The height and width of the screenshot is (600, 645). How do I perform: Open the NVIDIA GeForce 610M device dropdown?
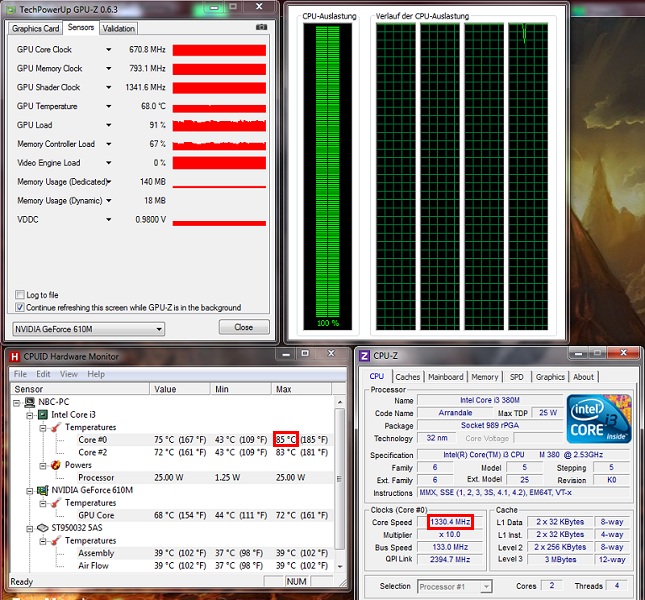click(x=88, y=329)
